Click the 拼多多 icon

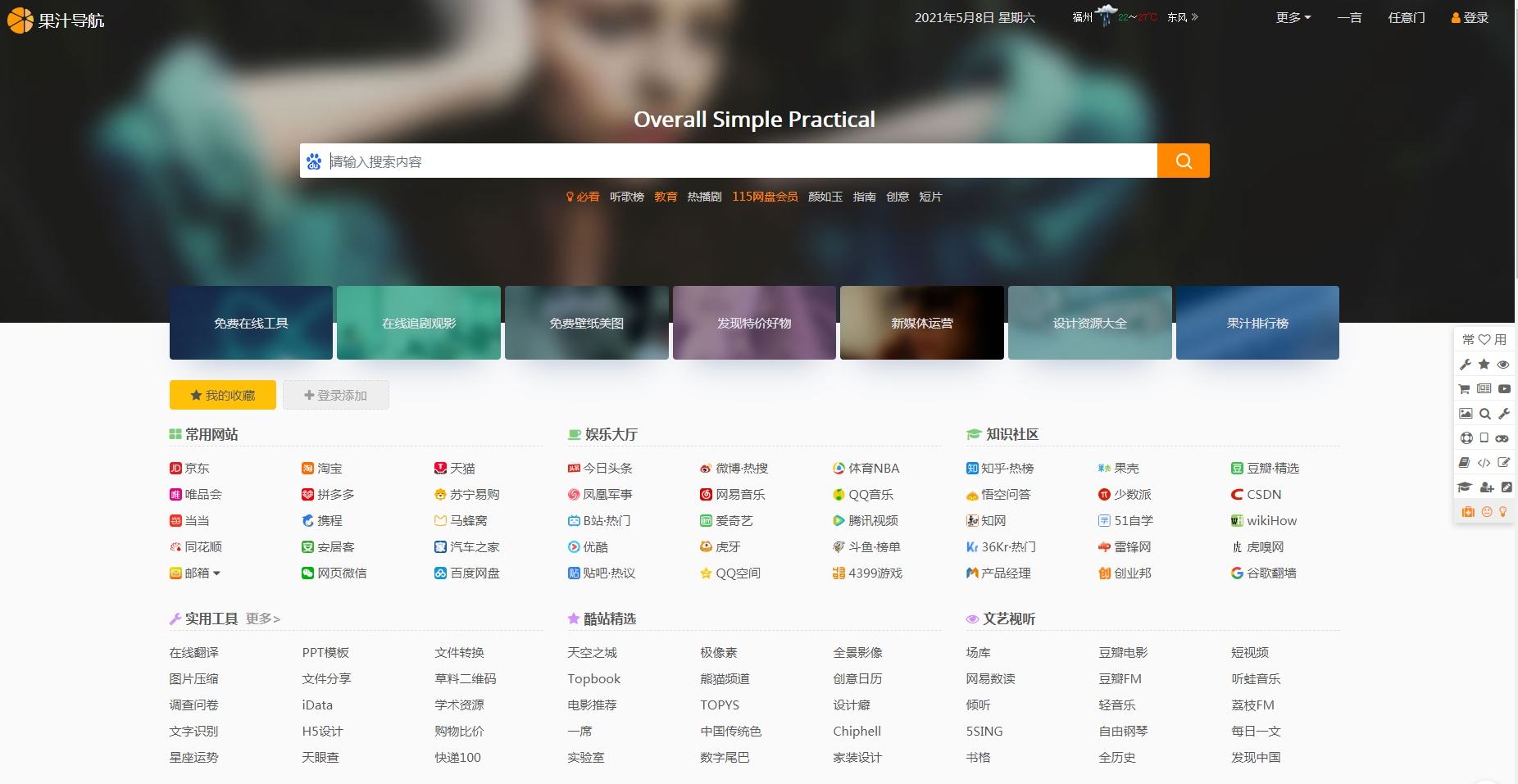pos(307,495)
